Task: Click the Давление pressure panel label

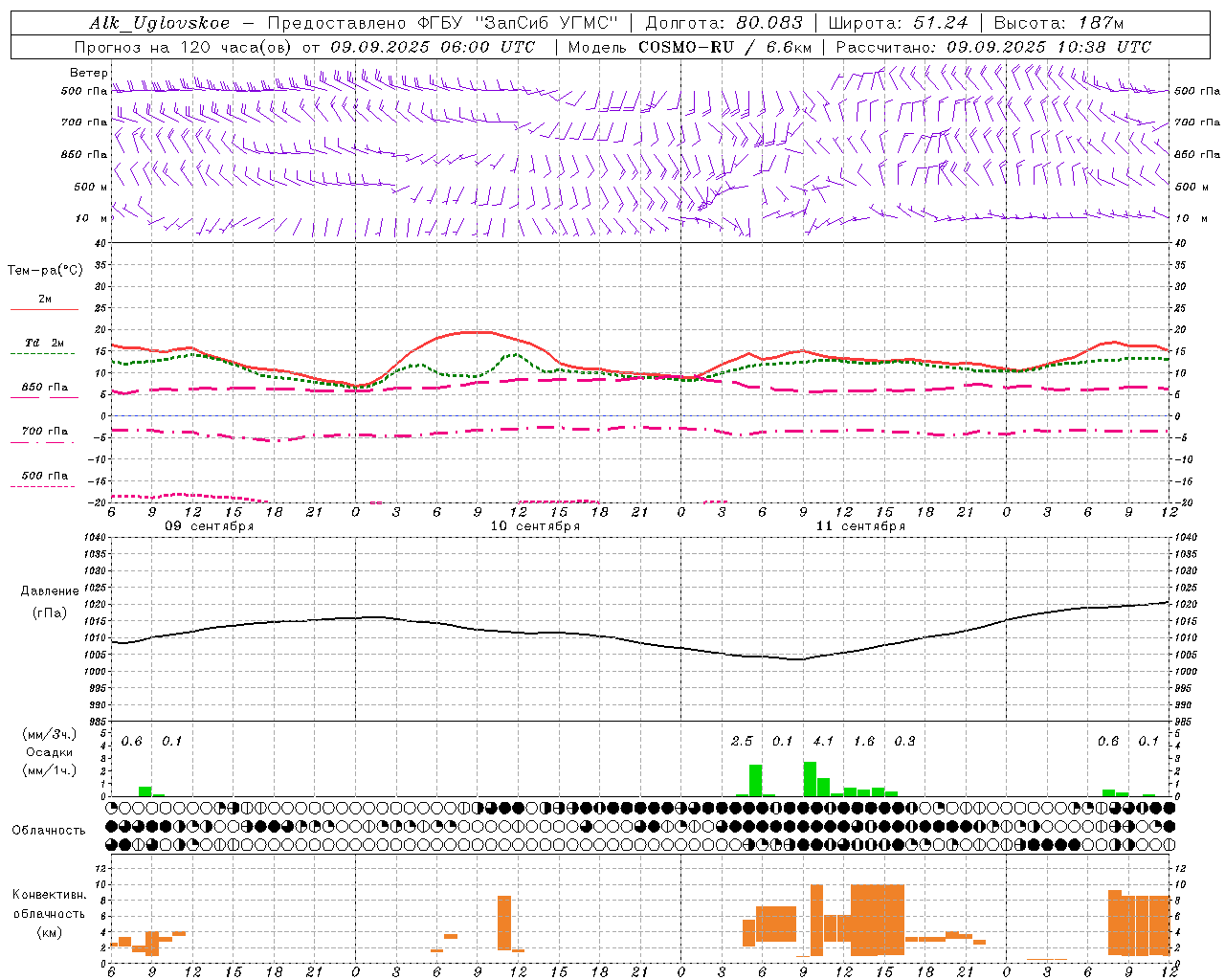Action: click(x=50, y=591)
